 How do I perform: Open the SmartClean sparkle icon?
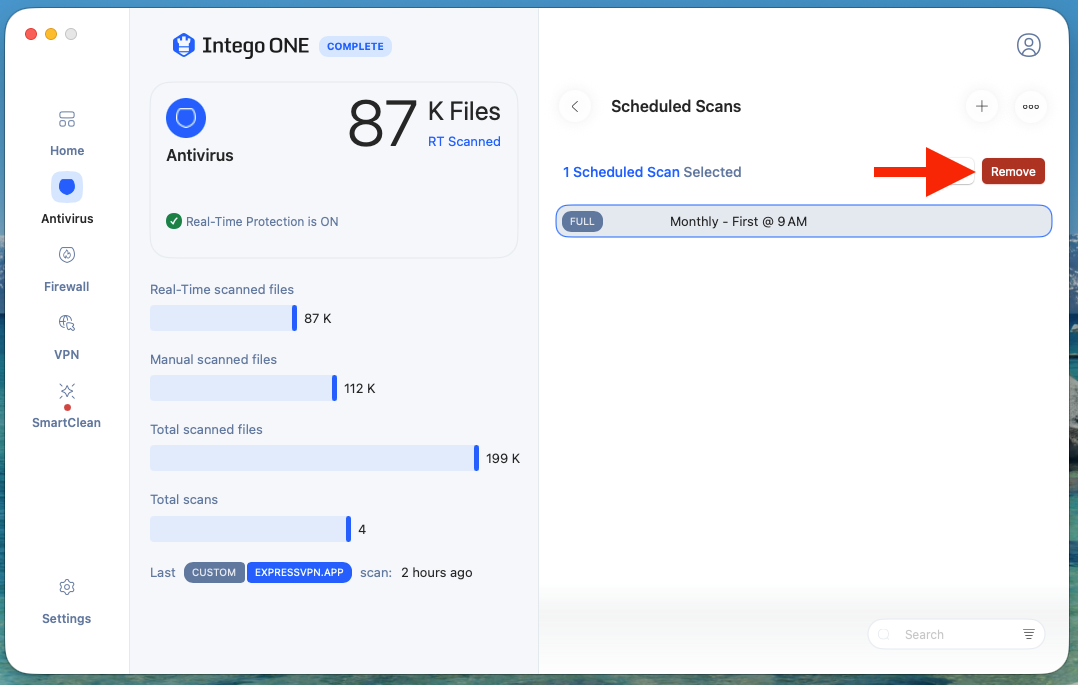pos(67,391)
